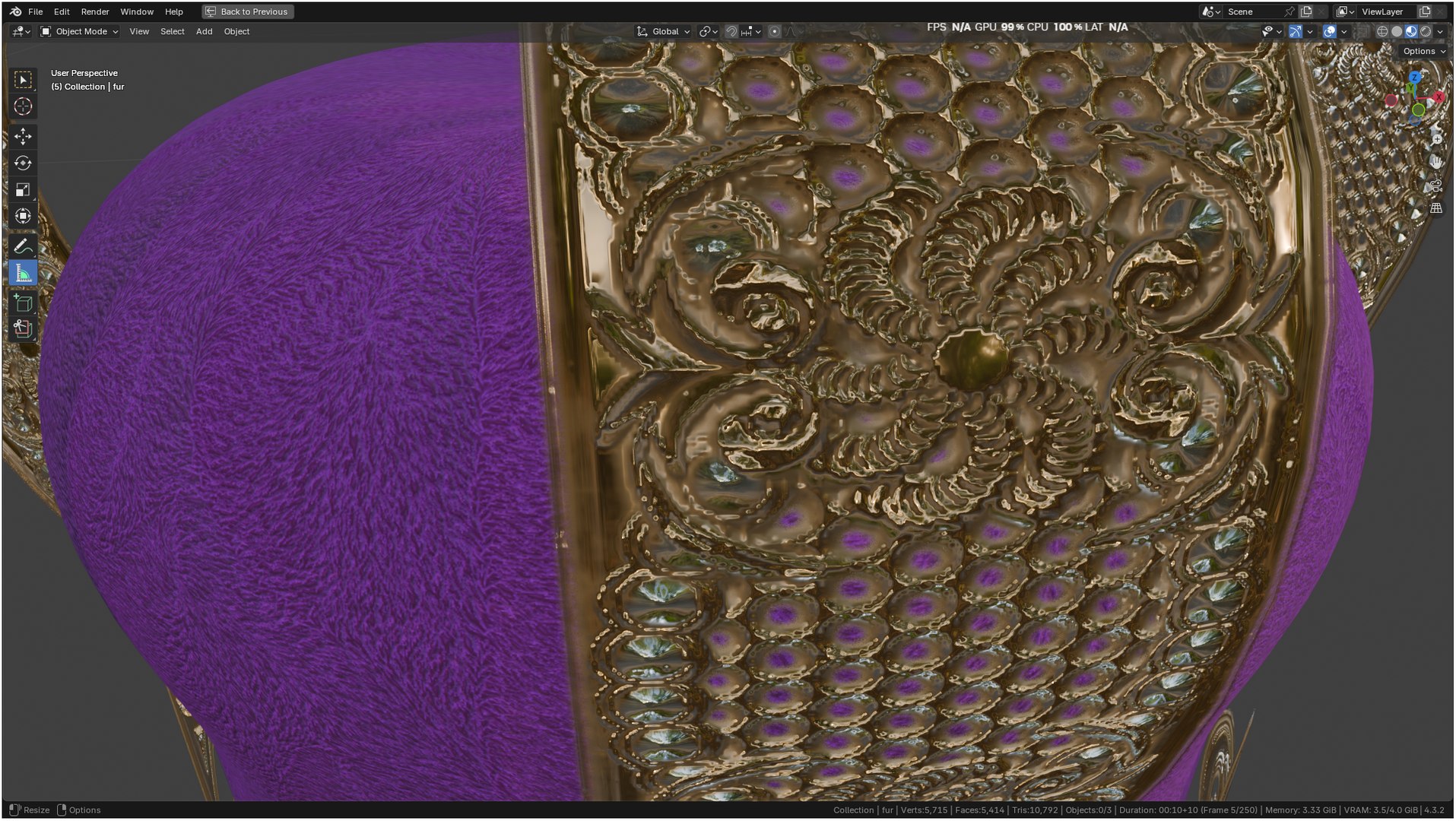Open the Window menu

[x=137, y=11]
